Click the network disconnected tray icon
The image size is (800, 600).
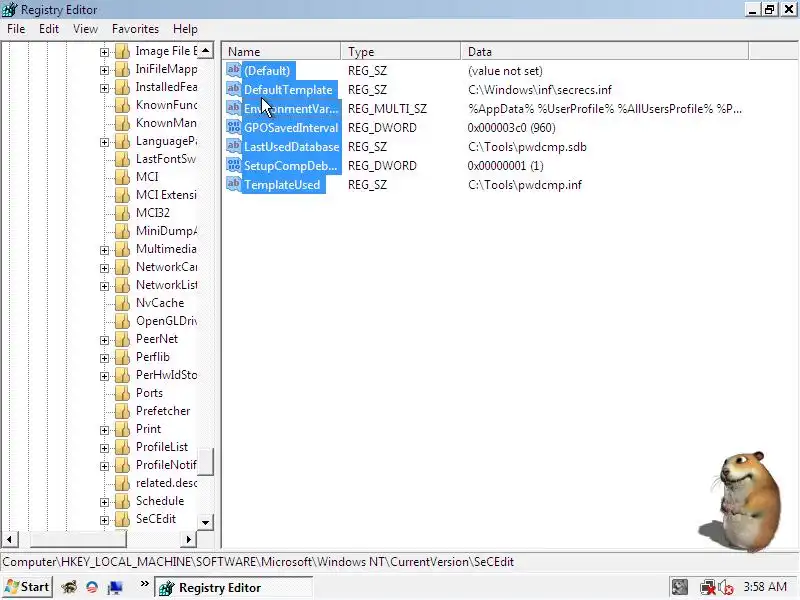point(708,588)
